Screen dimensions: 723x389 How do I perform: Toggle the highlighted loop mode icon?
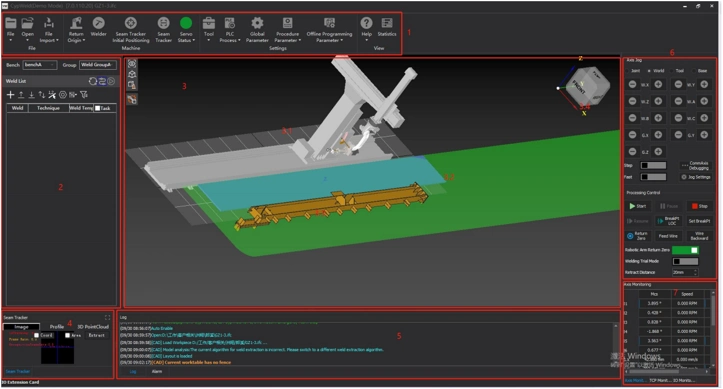coord(102,81)
